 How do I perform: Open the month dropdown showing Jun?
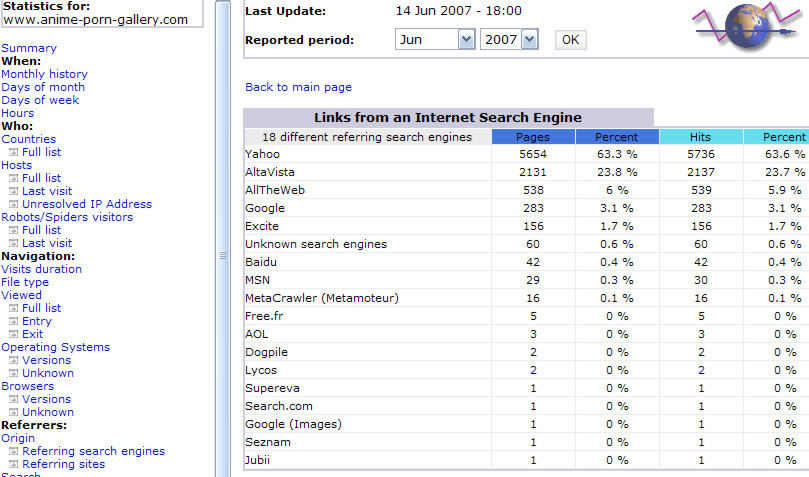pyautogui.click(x=434, y=40)
